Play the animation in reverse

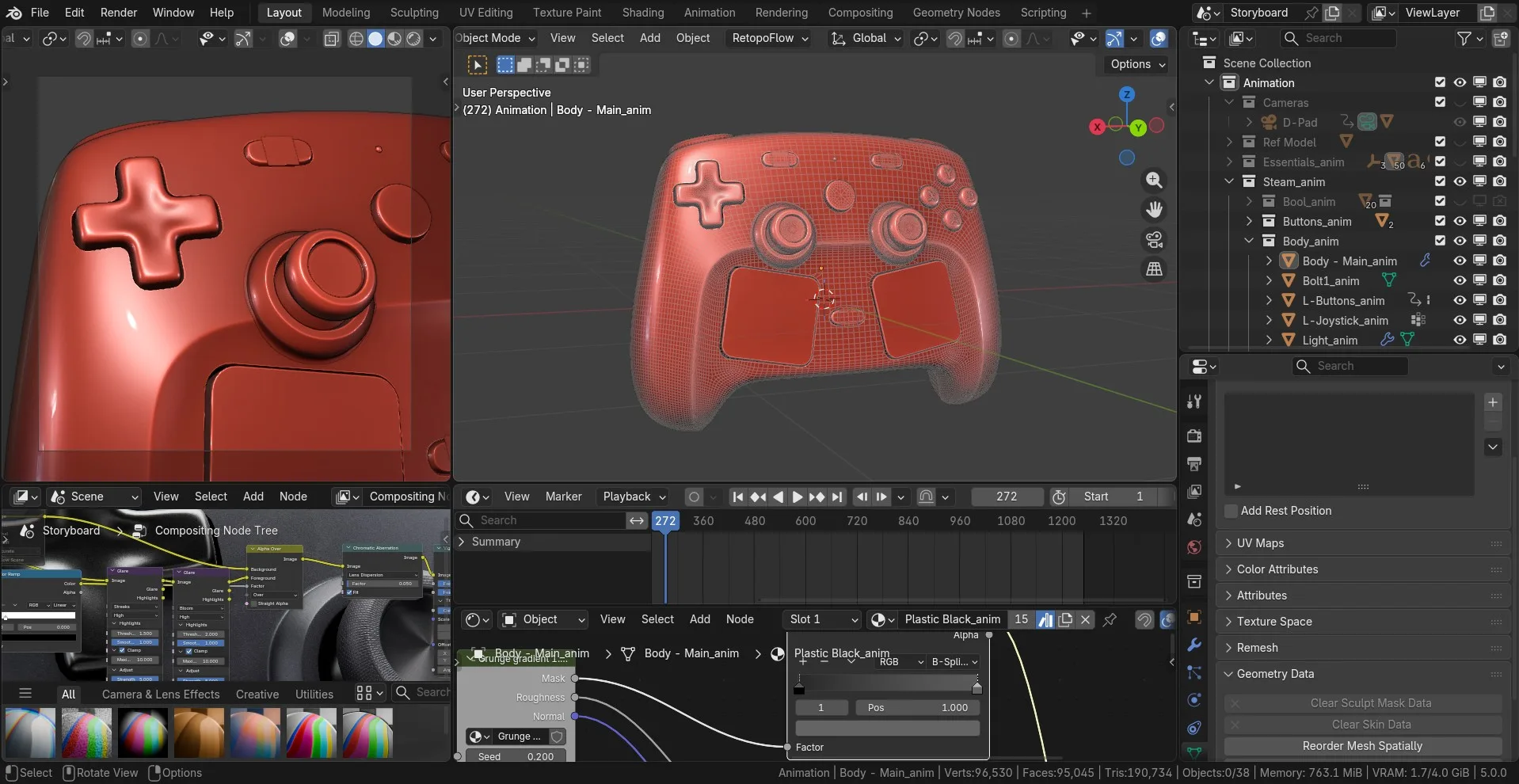778,497
